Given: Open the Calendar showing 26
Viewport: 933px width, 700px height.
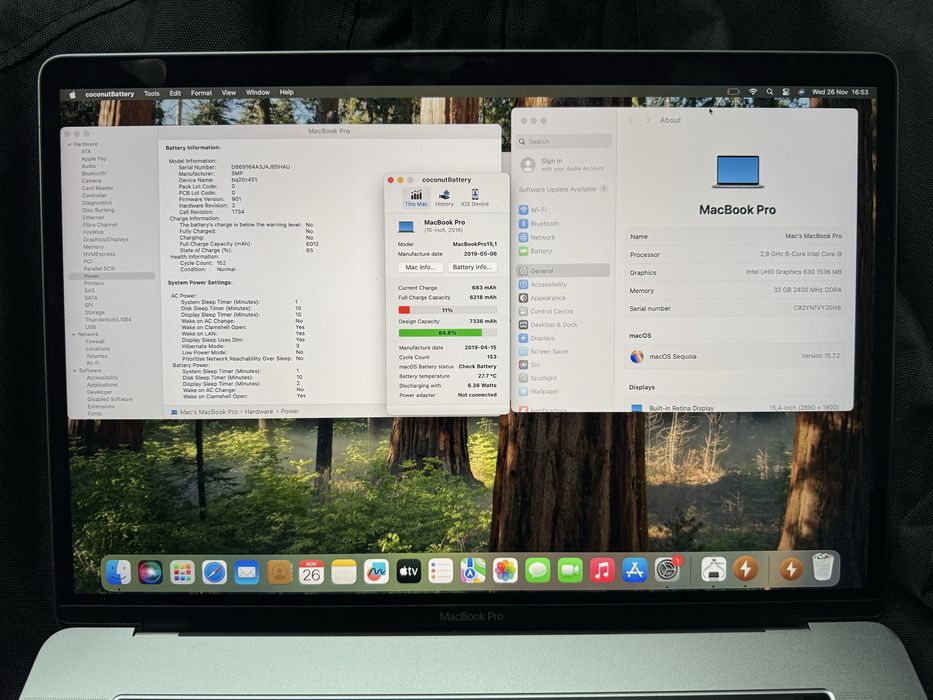Looking at the screenshot, I should click(311, 572).
